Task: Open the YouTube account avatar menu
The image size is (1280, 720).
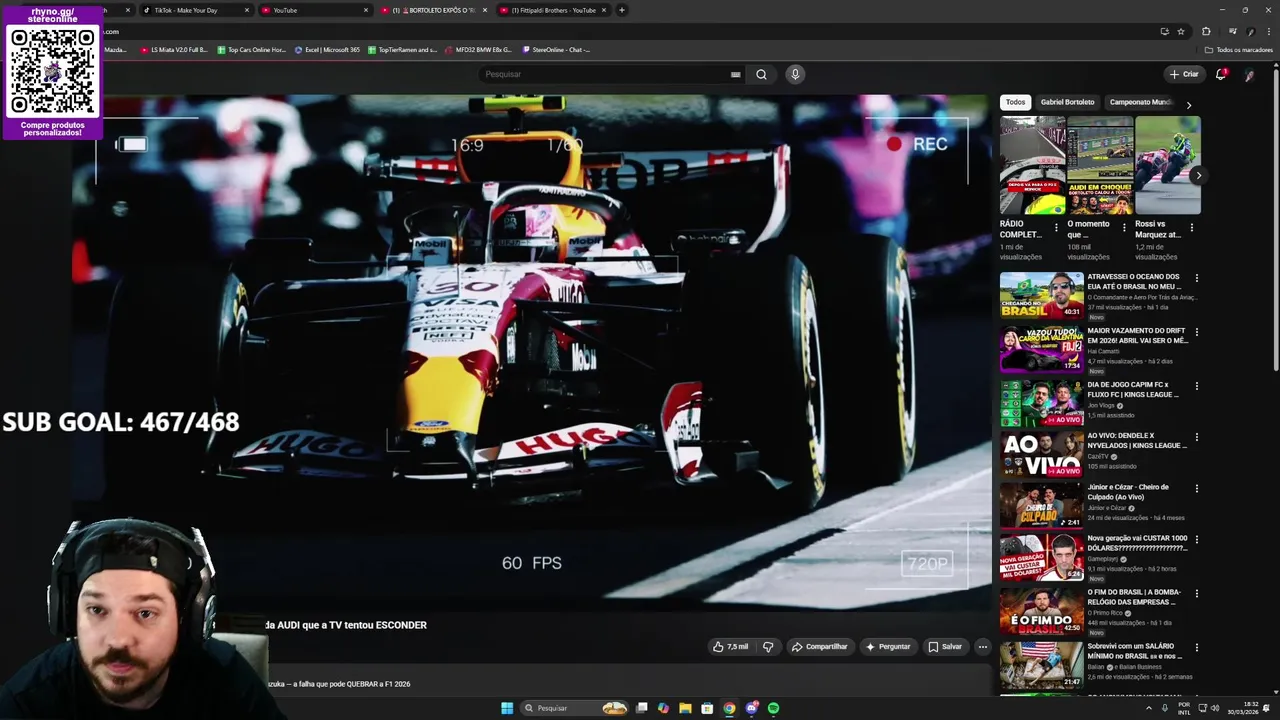Action: coord(1249,74)
